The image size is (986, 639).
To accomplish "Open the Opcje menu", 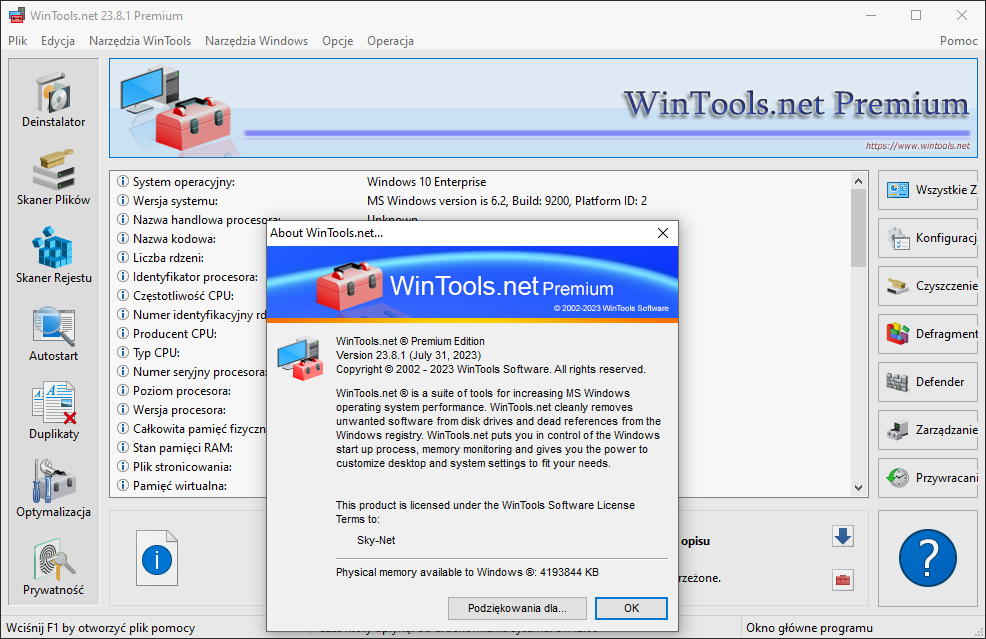I will (338, 41).
